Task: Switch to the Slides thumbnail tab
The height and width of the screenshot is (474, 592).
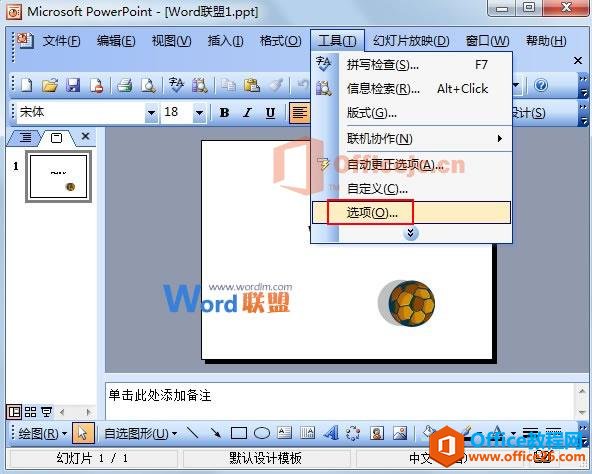Action: tap(57, 137)
